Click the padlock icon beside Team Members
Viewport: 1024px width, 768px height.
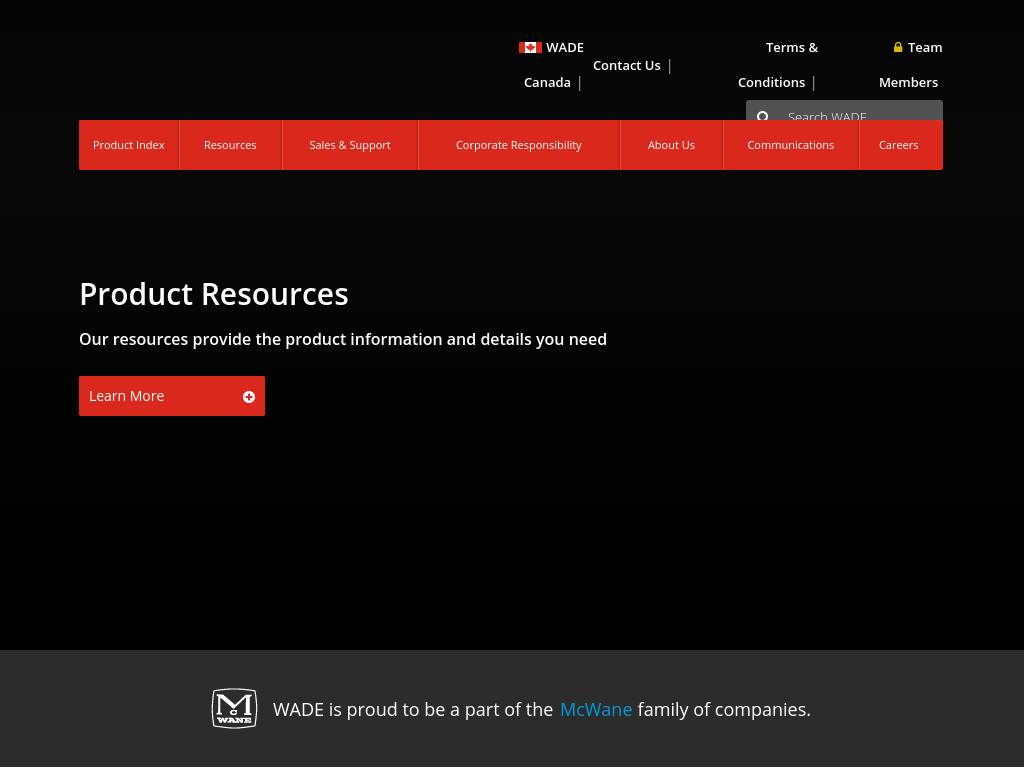pos(898,47)
